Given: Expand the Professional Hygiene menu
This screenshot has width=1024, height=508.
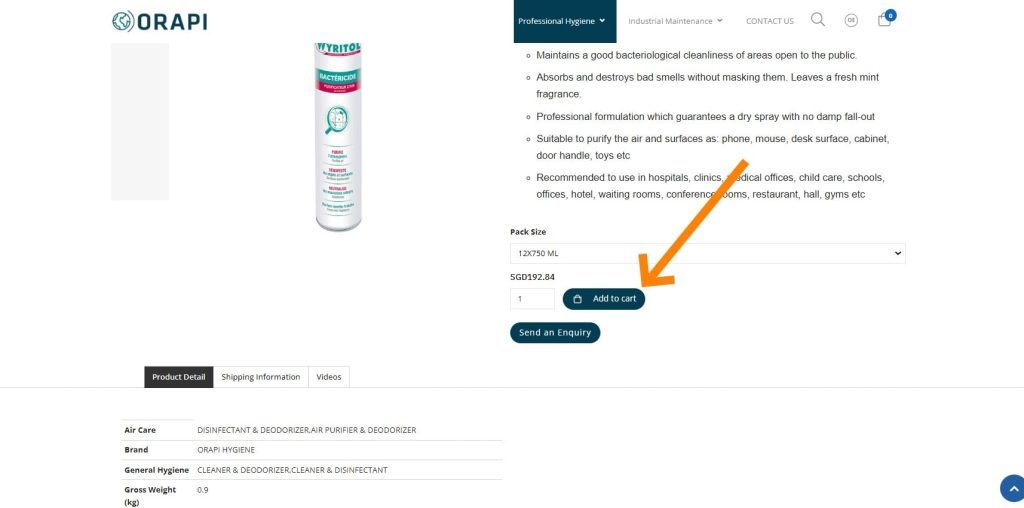Looking at the screenshot, I should tap(562, 21).
